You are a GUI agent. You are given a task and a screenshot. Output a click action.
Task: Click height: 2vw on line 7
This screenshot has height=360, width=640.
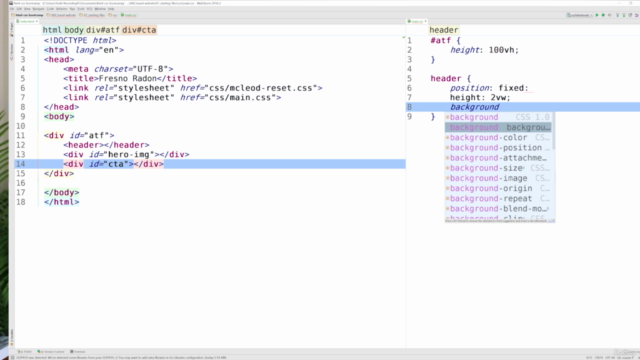click(x=480, y=98)
